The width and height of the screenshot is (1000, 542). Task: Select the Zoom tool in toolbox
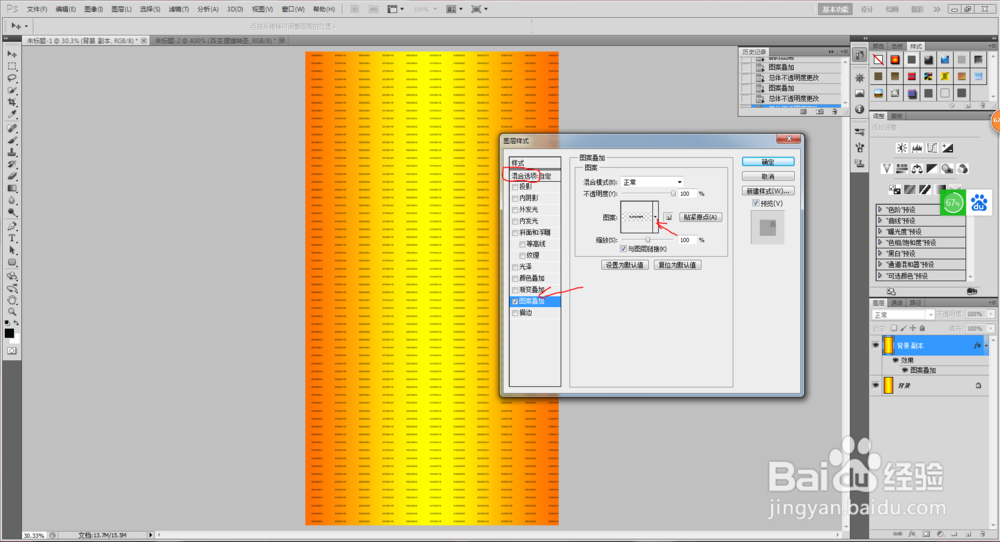[12, 312]
